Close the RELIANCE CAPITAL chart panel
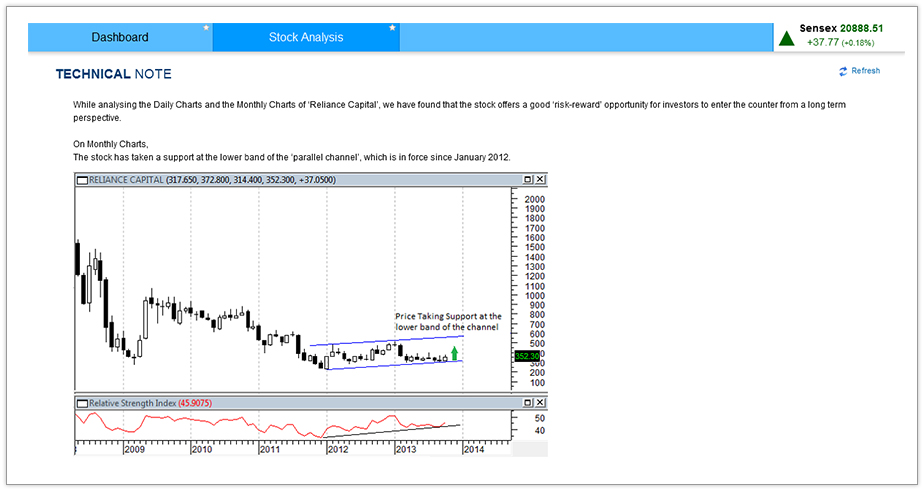Screen dimensions: 924x491 pos(540,179)
